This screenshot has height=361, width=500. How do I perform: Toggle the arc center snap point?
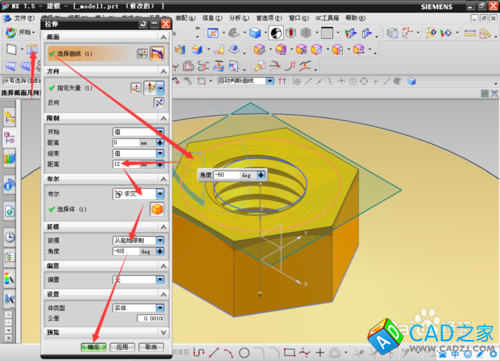(x=353, y=81)
